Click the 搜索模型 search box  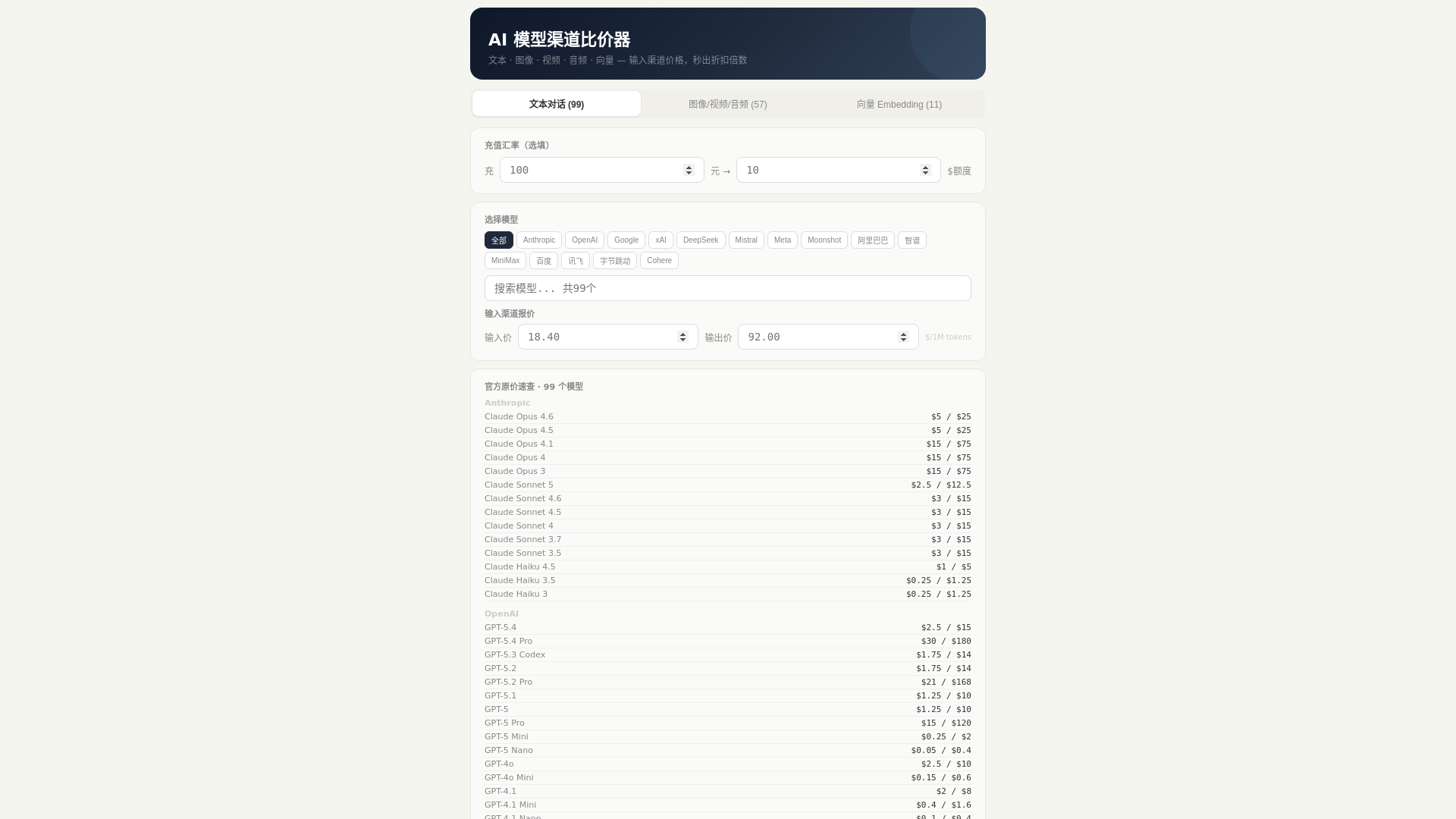(728, 288)
